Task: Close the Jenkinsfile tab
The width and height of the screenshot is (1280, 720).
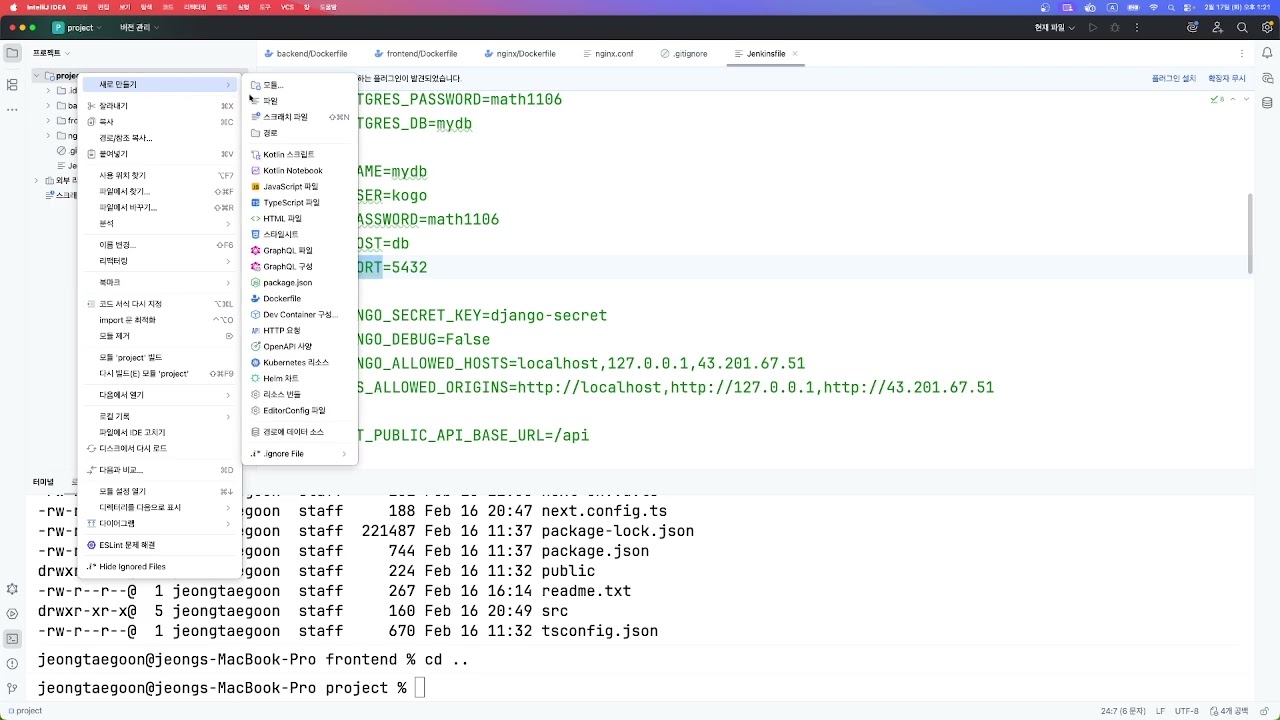Action: (x=796, y=54)
